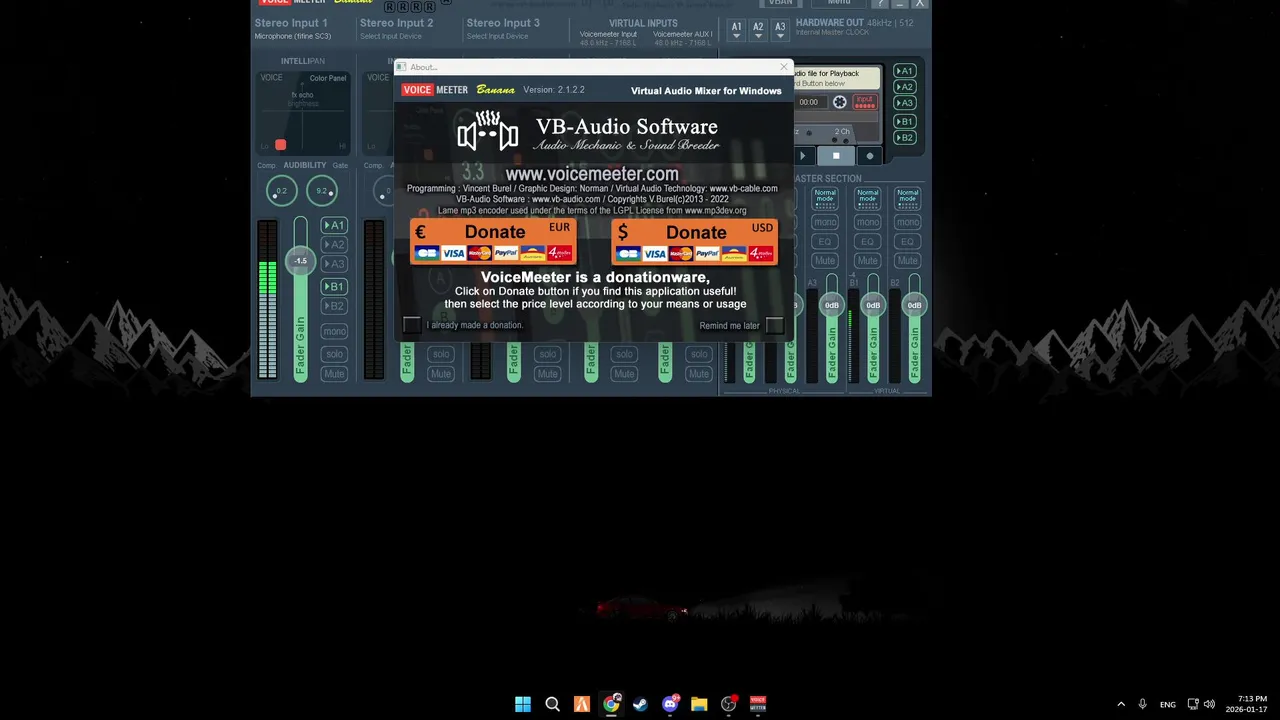
Task: Open EQ on the B2 master bus
Action: pos(907,242)
